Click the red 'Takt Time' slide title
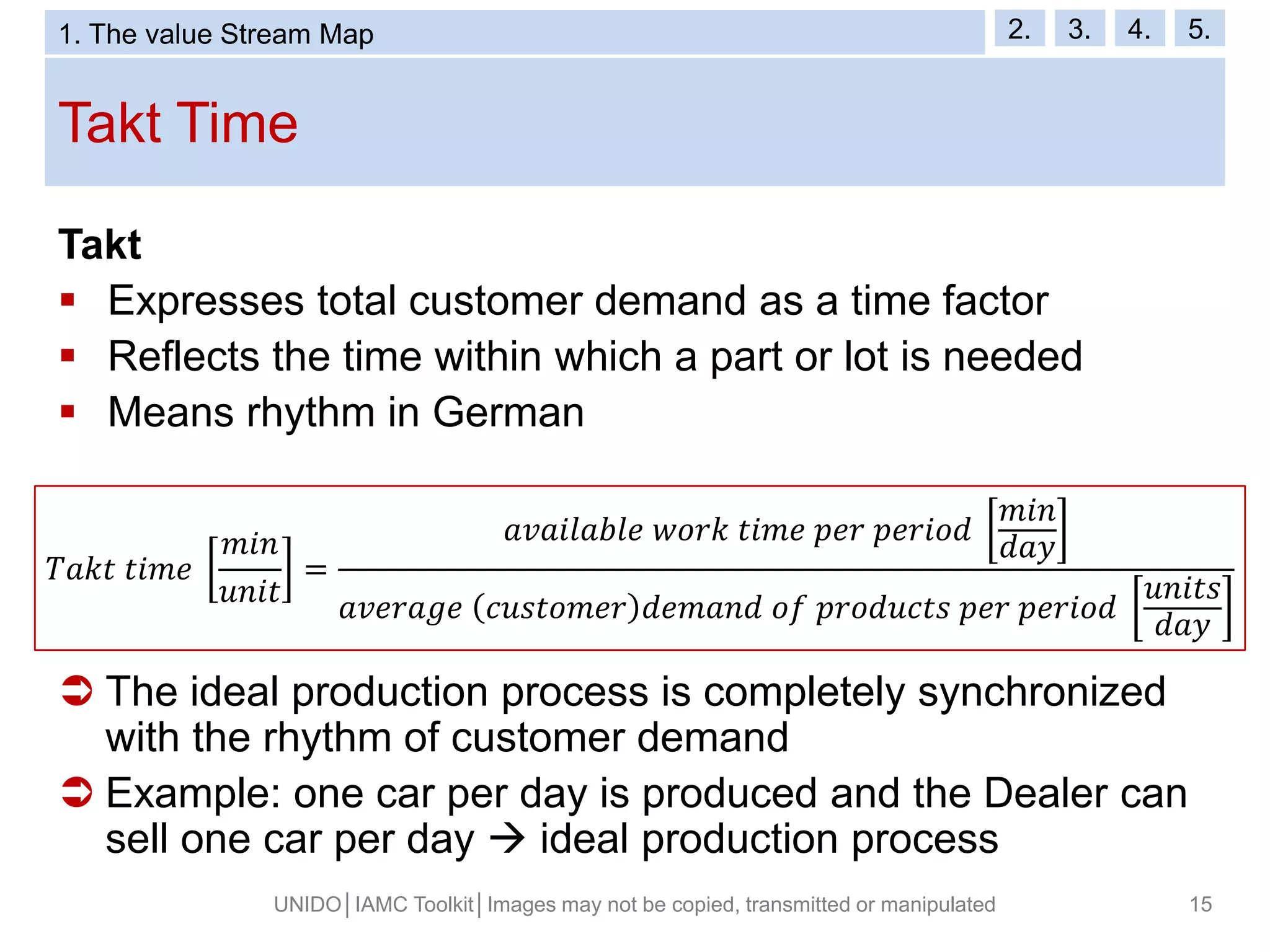The width and height of the screenshot is (1270, 952). (178, 123)
